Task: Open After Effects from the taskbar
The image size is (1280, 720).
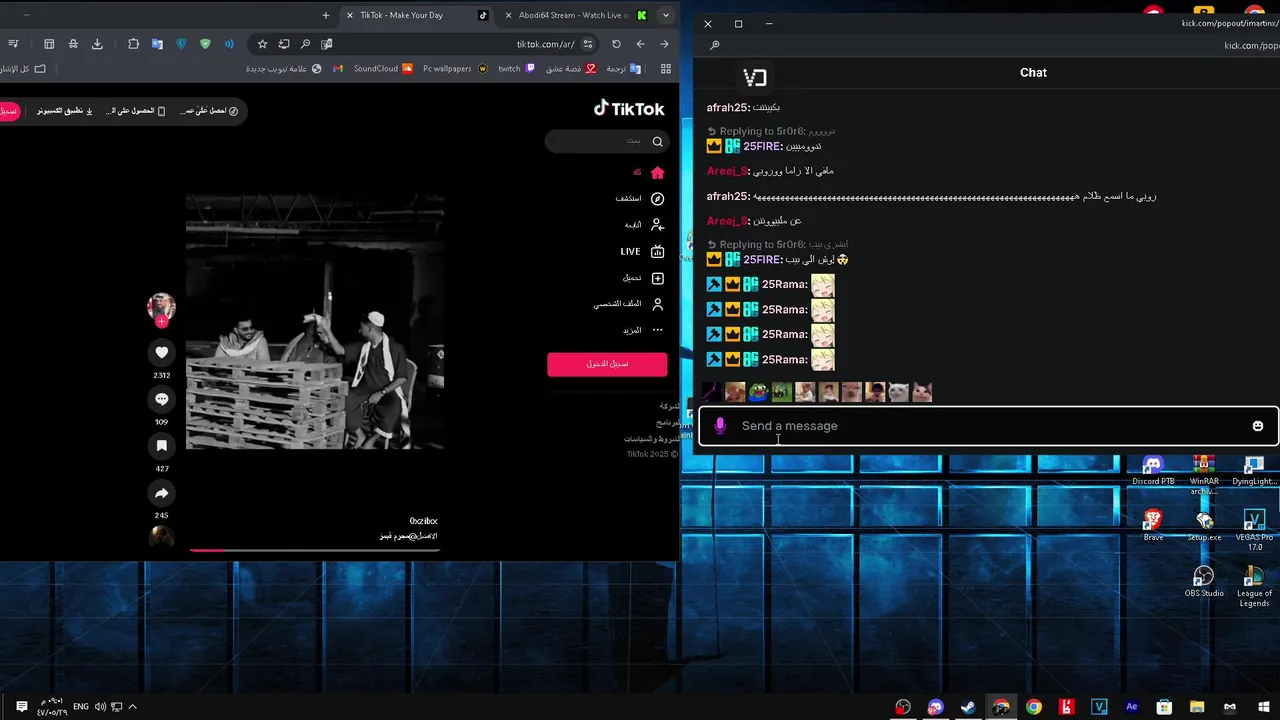Action: (1132, 707)
